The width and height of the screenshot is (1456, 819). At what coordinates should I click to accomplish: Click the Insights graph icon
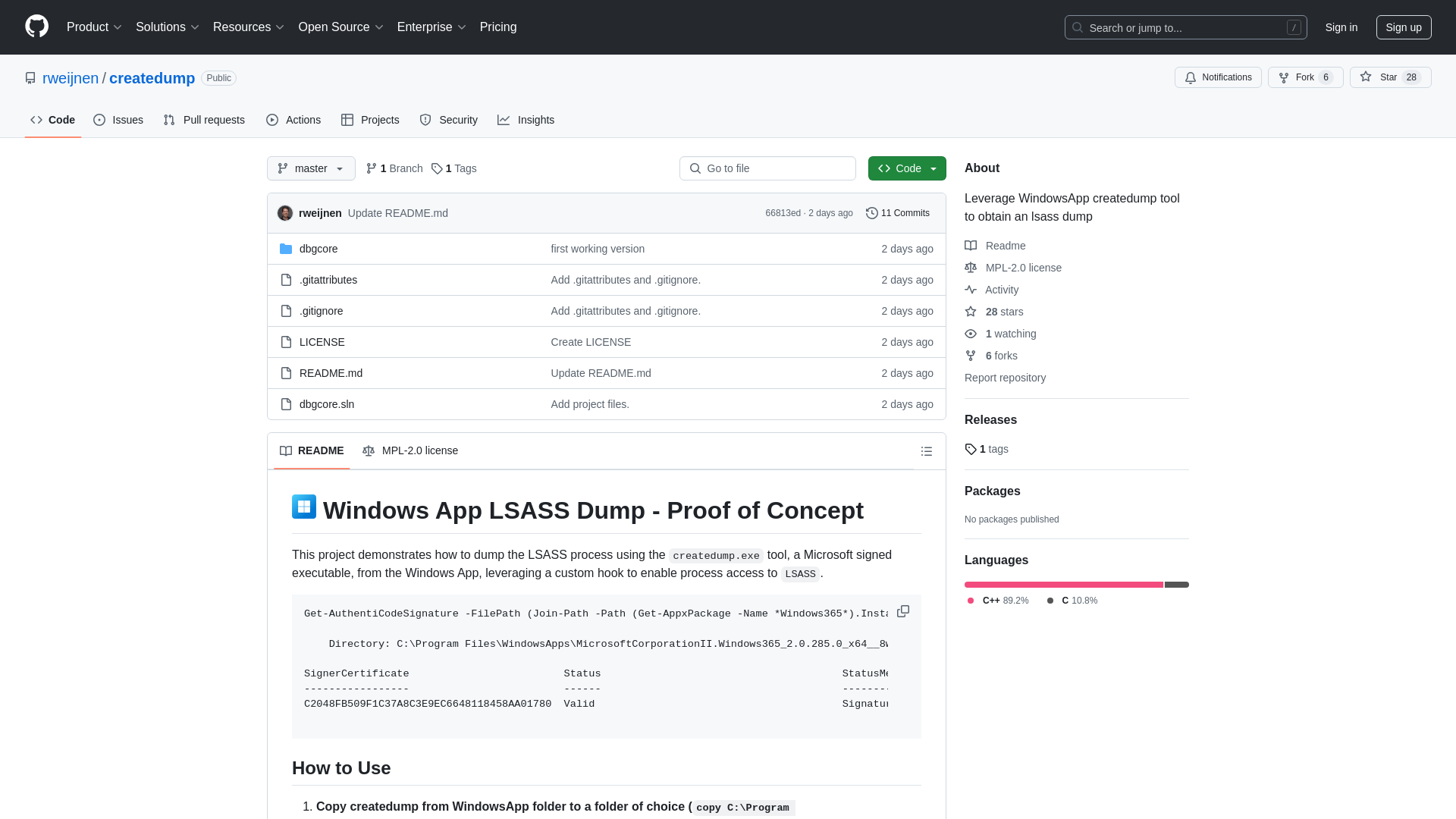point(504,119)
